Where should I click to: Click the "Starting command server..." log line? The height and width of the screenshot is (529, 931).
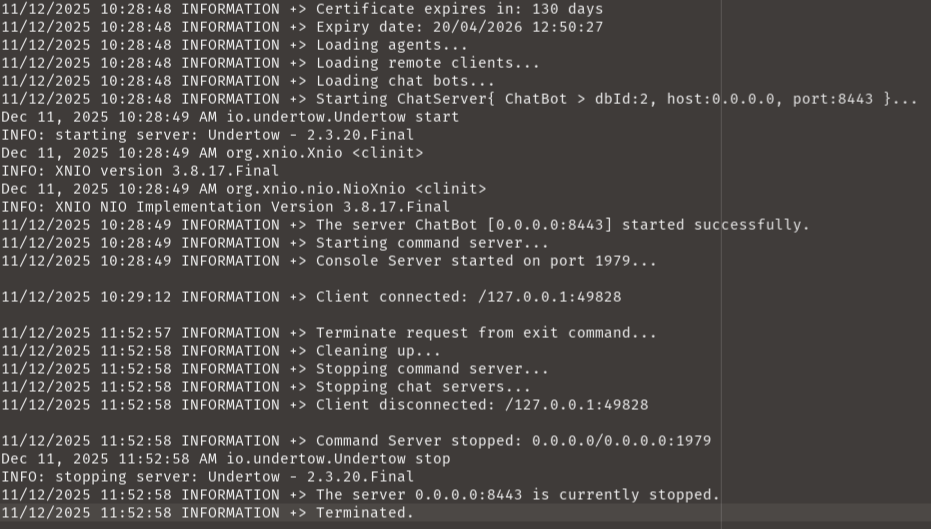click(x=432, y=243)
